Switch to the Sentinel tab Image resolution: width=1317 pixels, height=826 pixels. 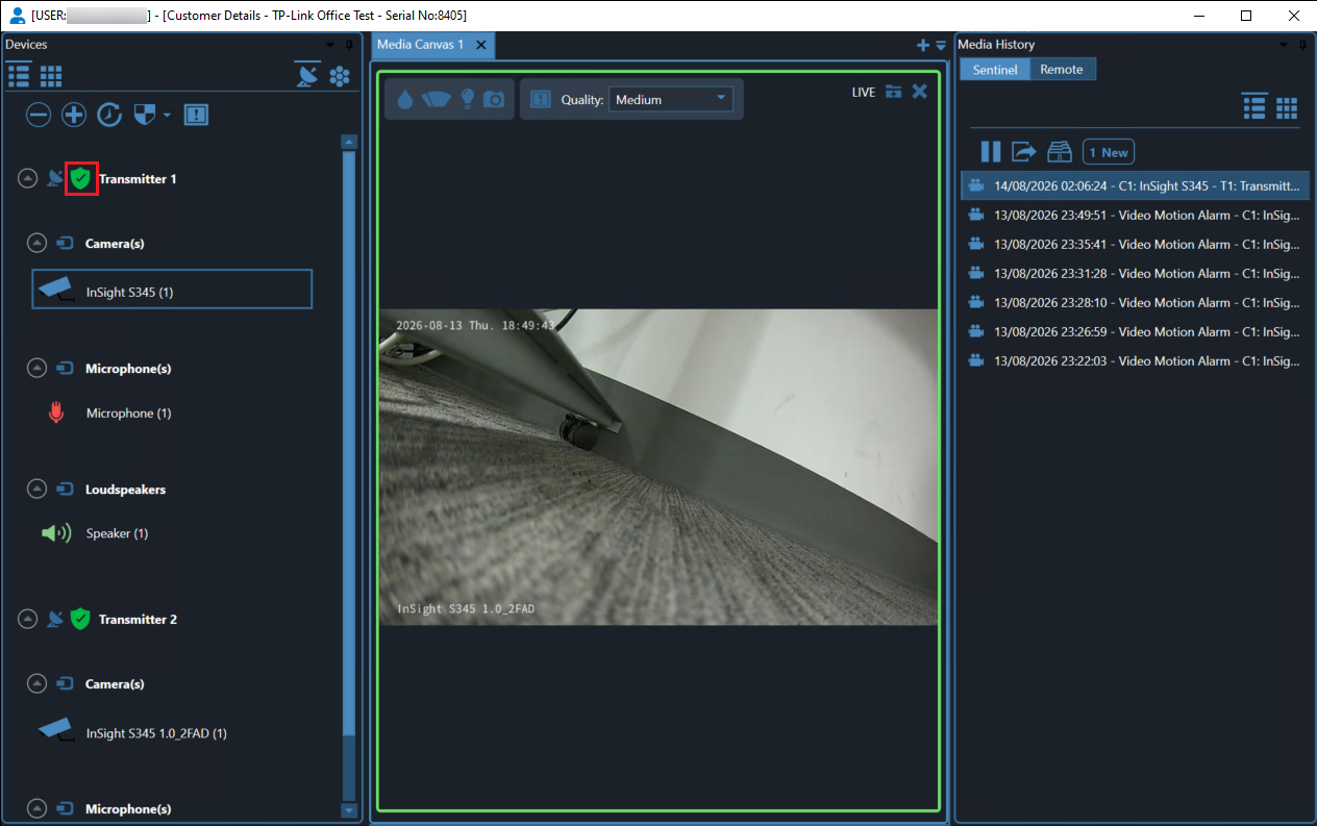[x=995, y=69]
